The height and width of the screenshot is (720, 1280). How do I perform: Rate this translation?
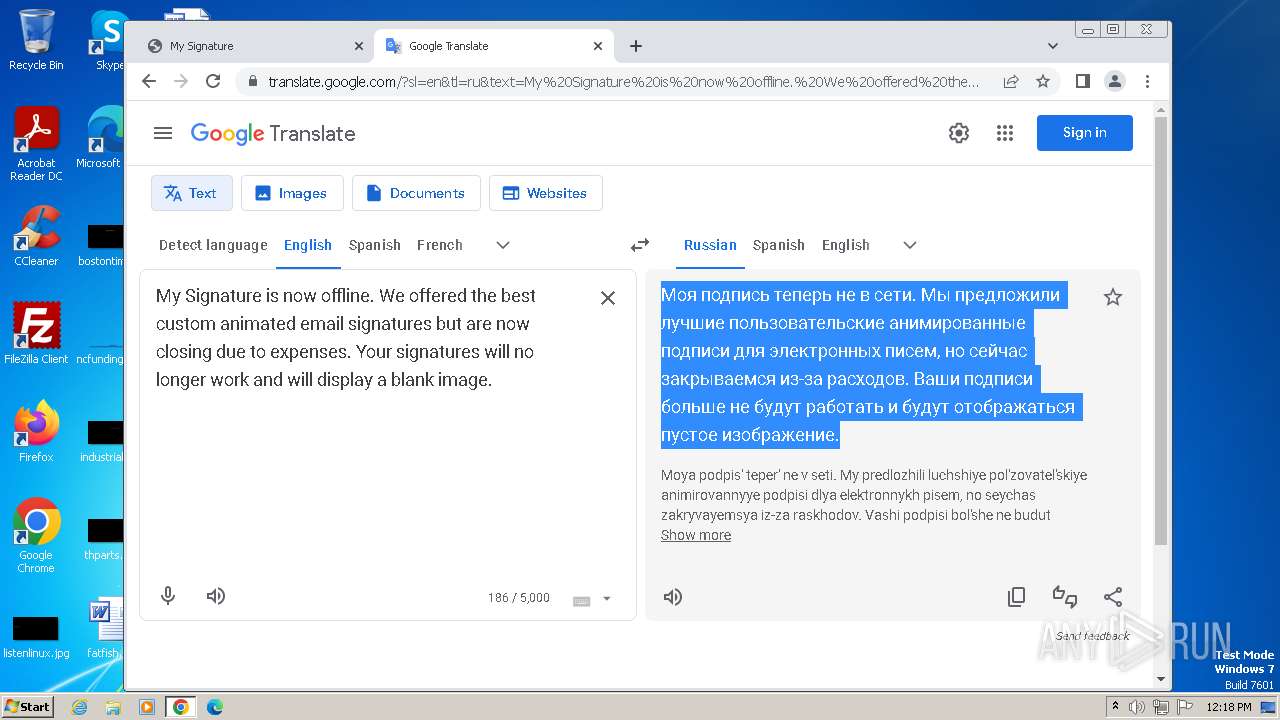point(1065,597)
